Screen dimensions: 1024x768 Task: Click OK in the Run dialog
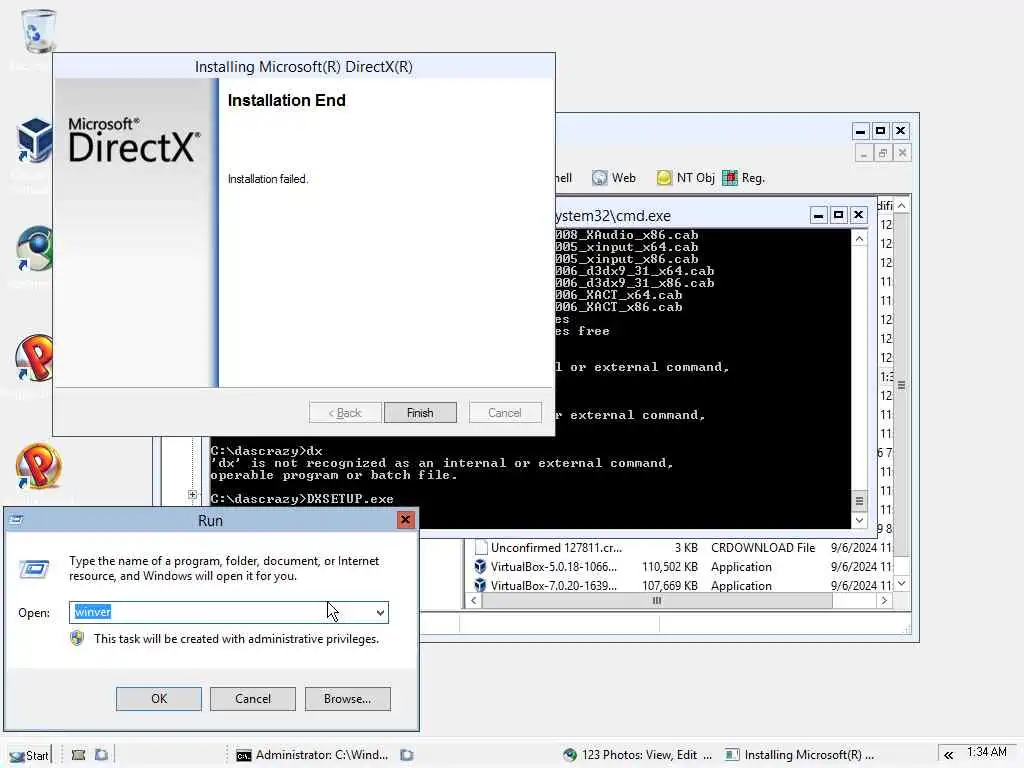point(159,699)
